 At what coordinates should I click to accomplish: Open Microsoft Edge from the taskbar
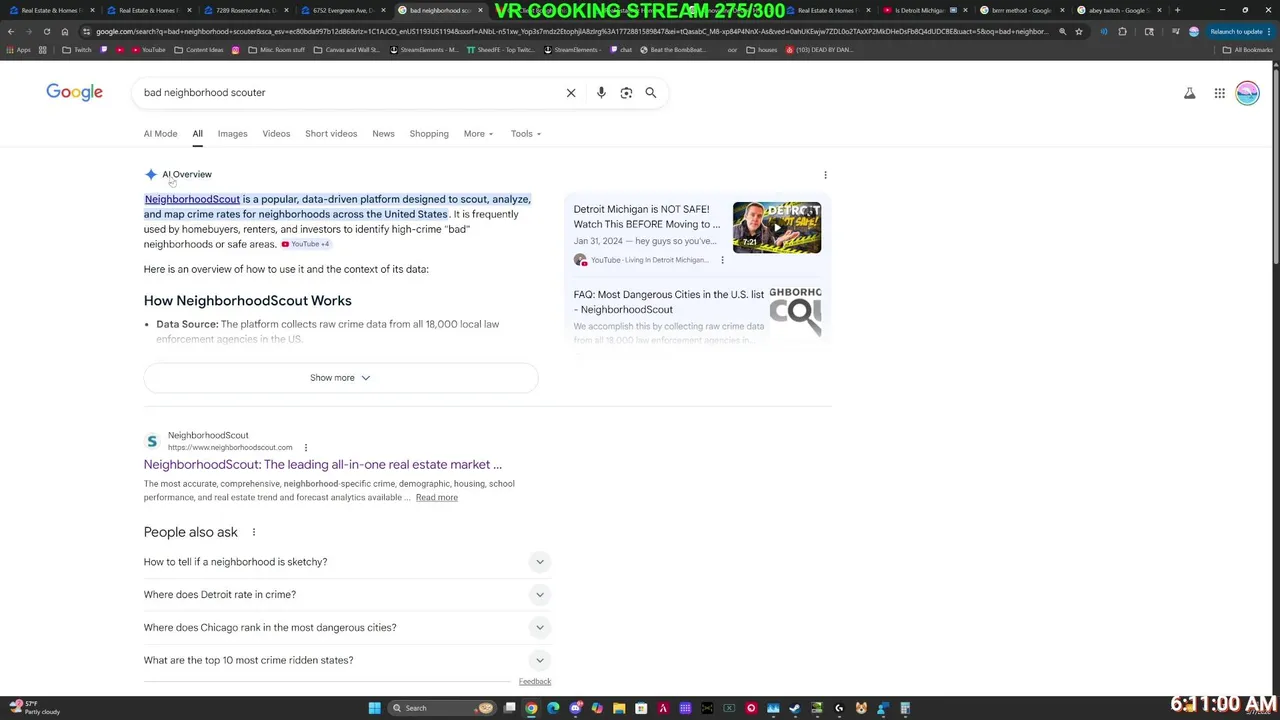[553, 708]
